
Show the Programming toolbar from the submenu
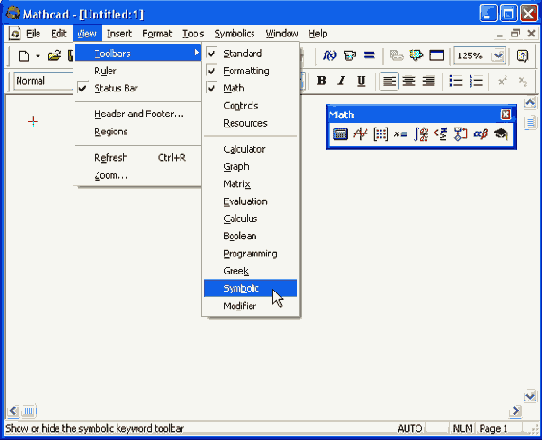point(250,254)
